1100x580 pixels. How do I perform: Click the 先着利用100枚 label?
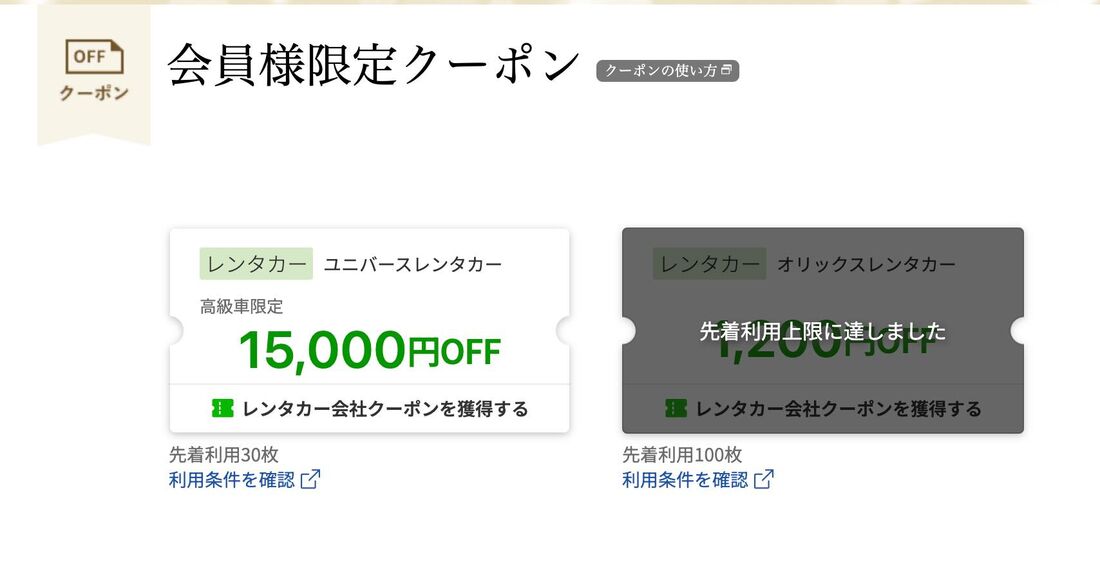682,454
